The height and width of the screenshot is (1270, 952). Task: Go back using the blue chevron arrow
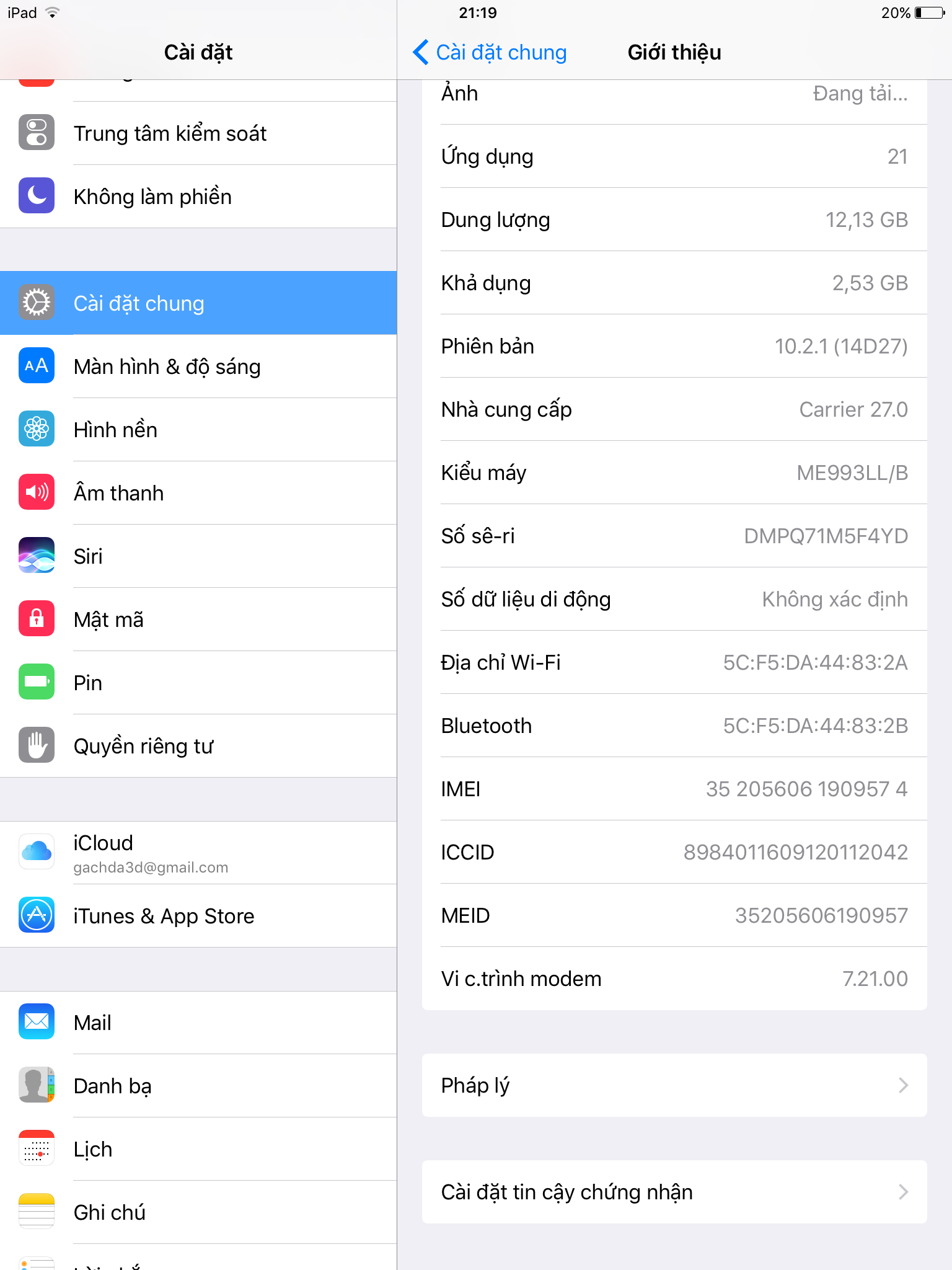pyautogui.click(x=421, y=52)
